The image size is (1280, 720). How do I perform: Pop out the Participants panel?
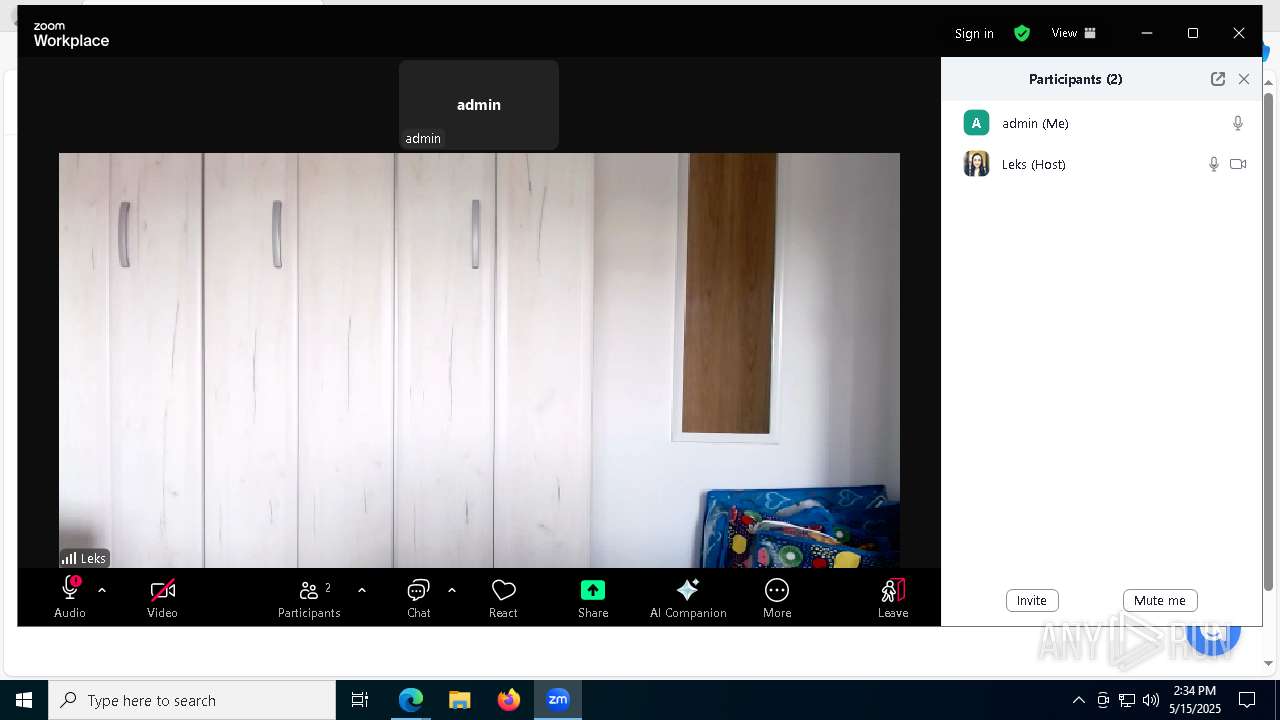coord(1218,79)
